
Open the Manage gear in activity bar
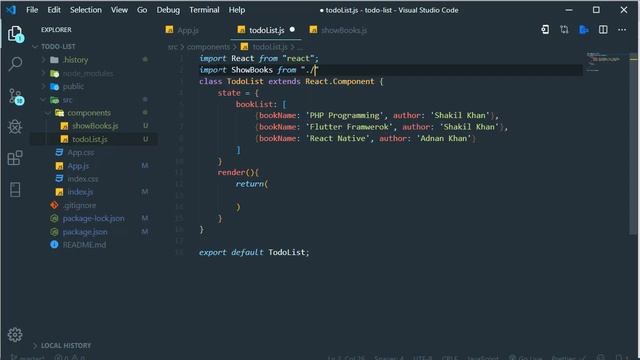pyautogui.click(x=15, y=335)
